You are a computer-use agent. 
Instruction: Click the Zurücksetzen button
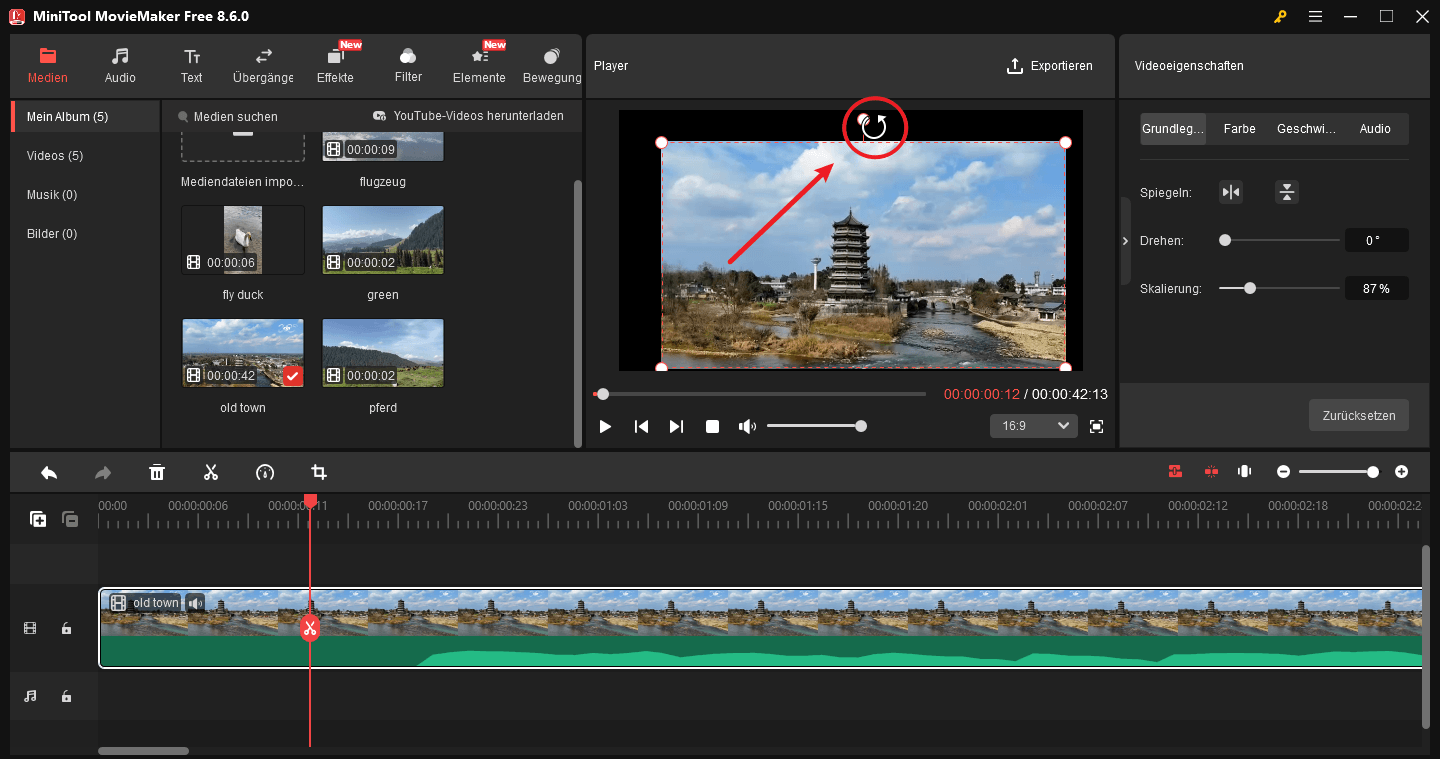[x=1358, y=415]
